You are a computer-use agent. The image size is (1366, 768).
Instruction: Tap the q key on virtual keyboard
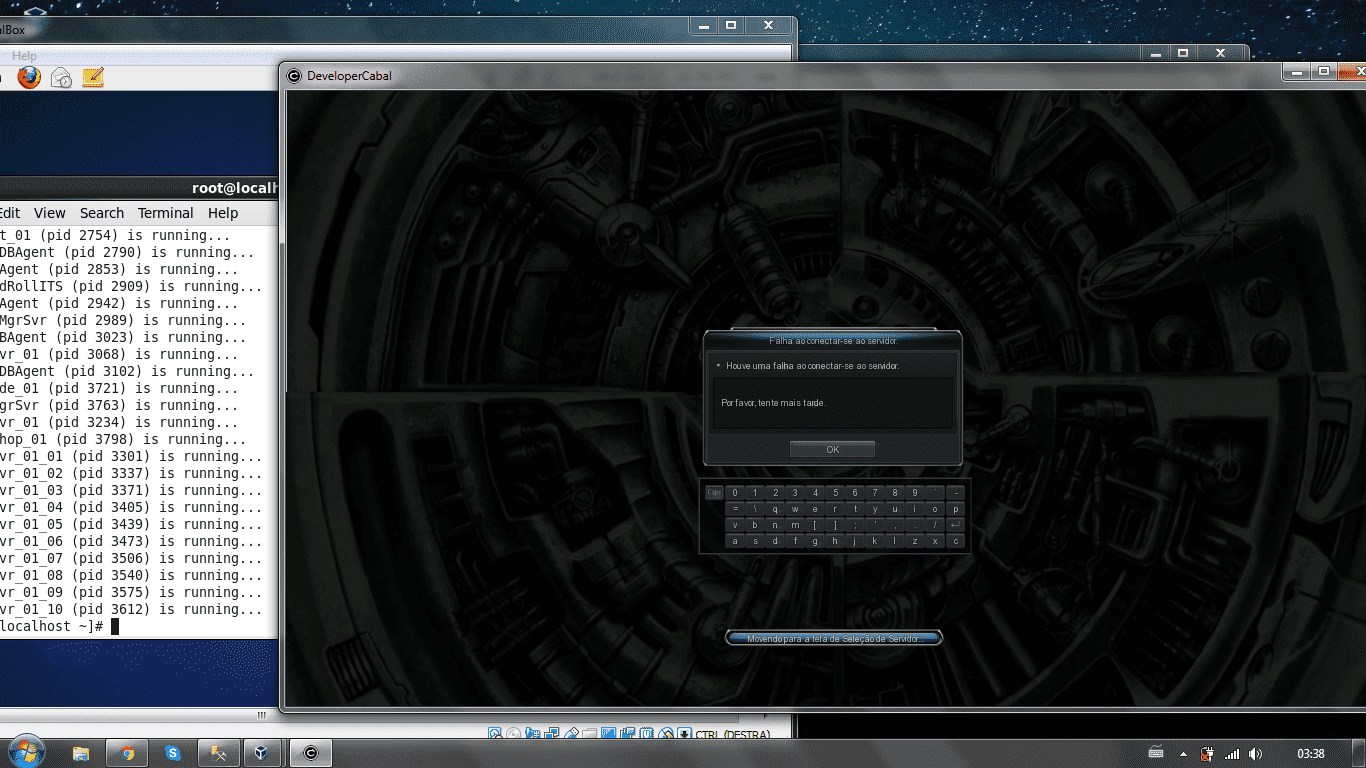(775, 508)
